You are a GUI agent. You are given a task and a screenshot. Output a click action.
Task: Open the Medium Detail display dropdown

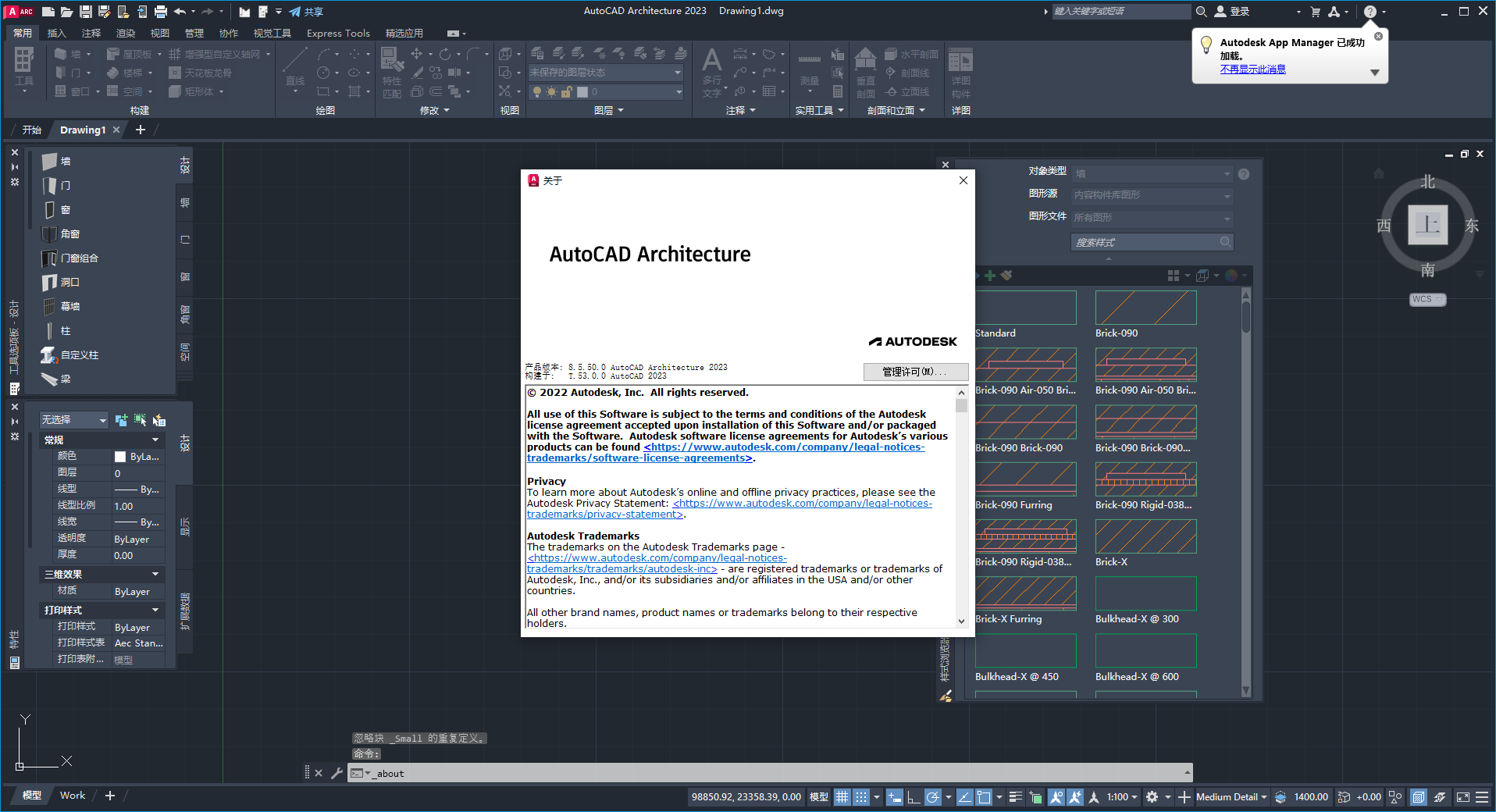click(x=1230, y=796)
